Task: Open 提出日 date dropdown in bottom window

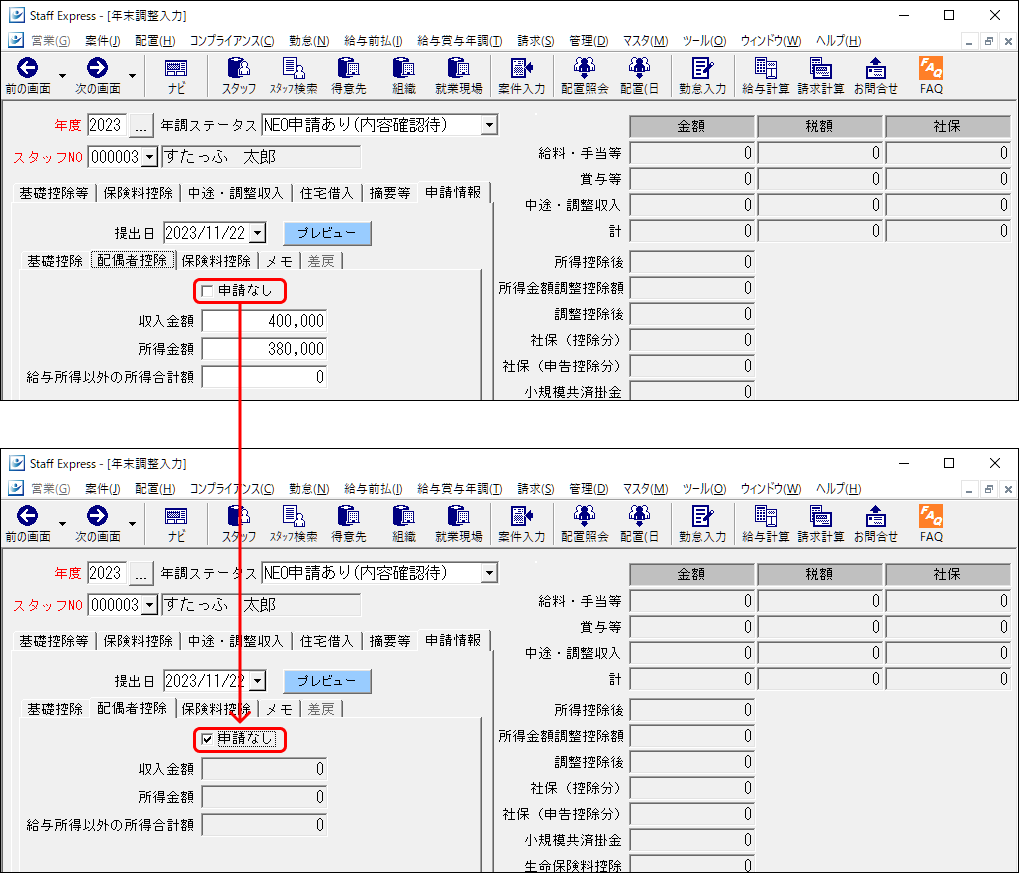Action: click(x=258, y=681)
